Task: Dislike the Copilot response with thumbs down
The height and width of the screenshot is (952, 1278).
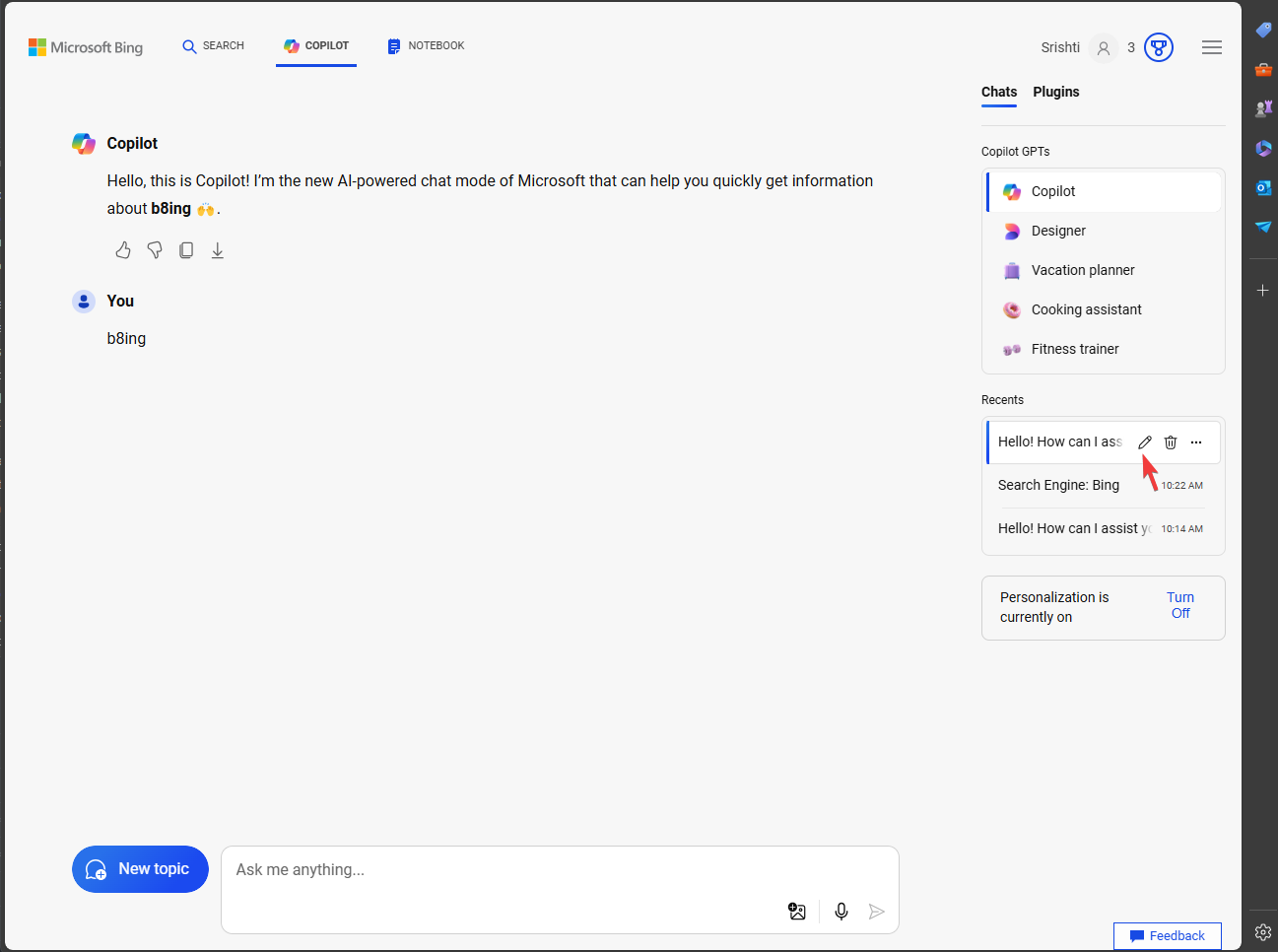Action: 155,250
